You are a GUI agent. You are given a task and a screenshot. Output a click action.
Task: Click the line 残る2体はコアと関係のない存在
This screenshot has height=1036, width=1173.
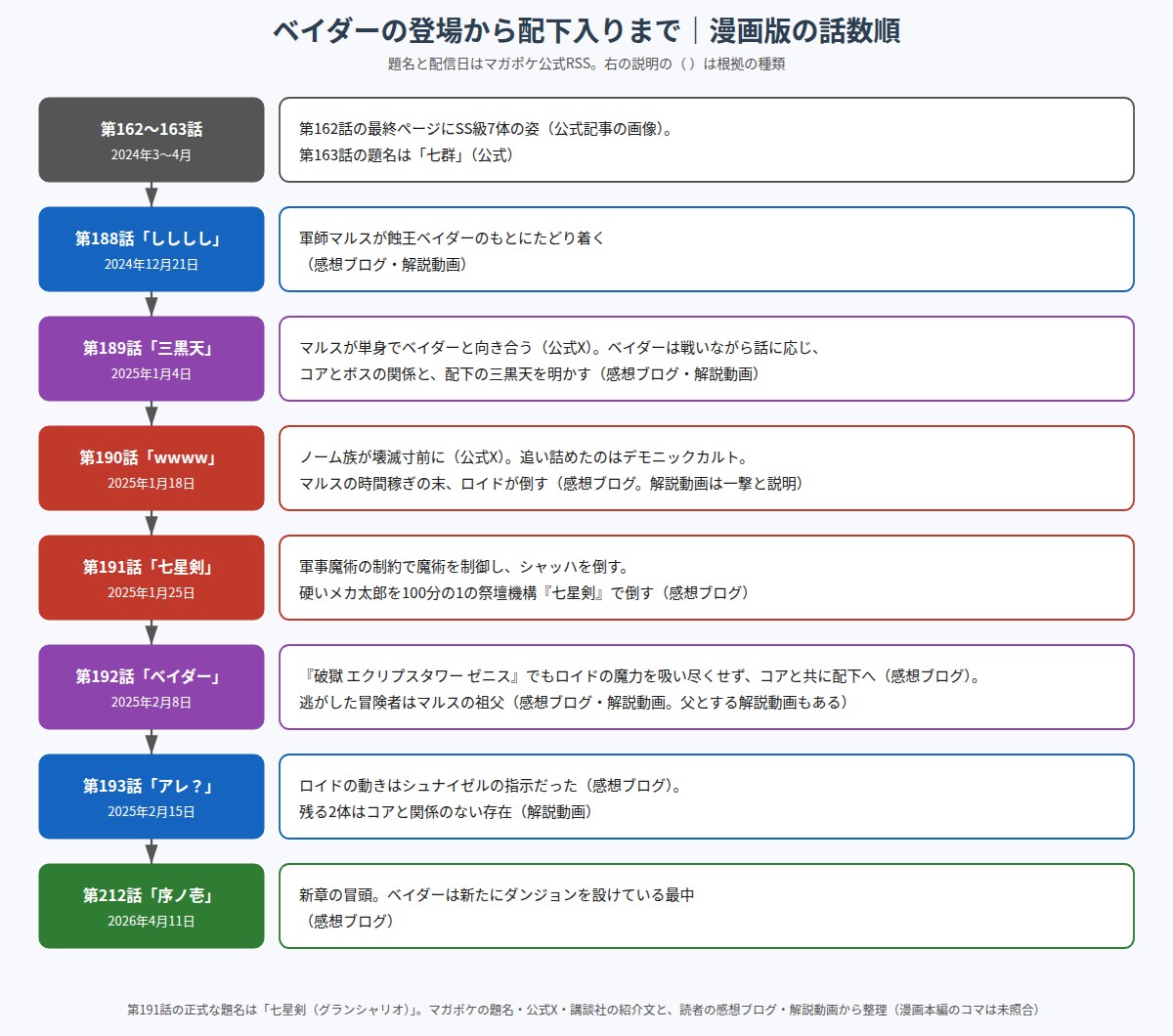point(447,811)
